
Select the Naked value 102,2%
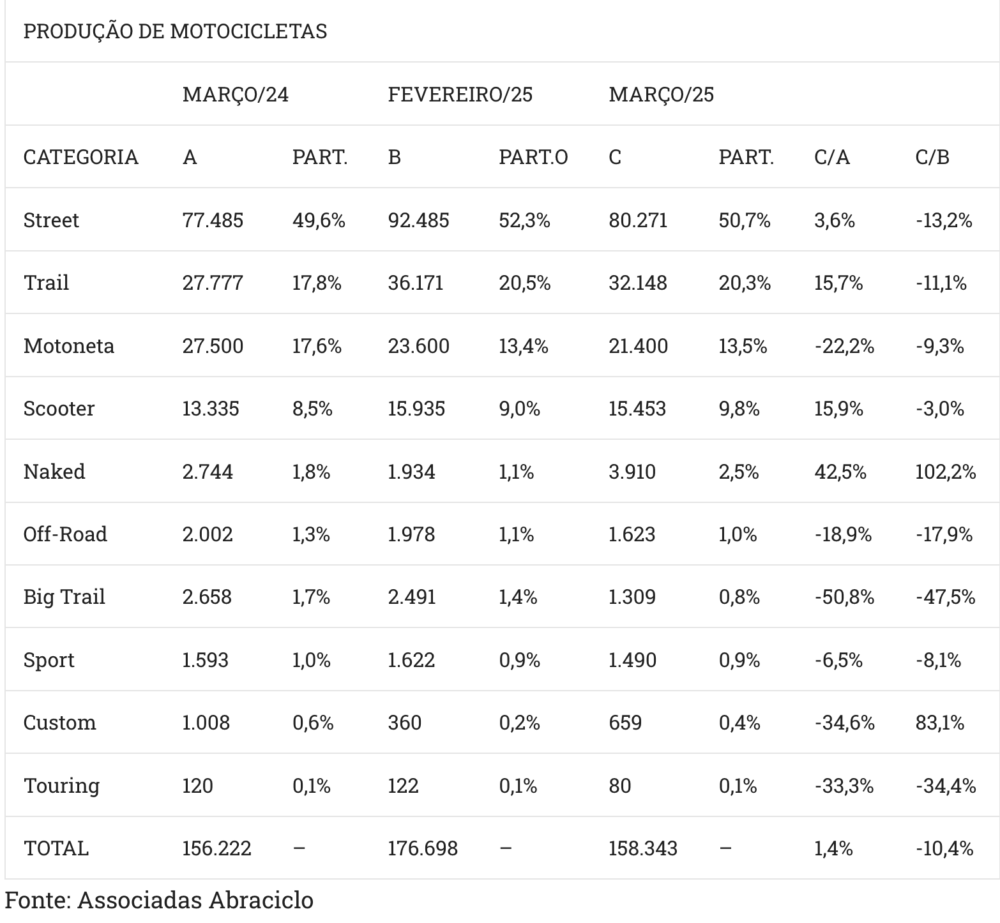945,472
